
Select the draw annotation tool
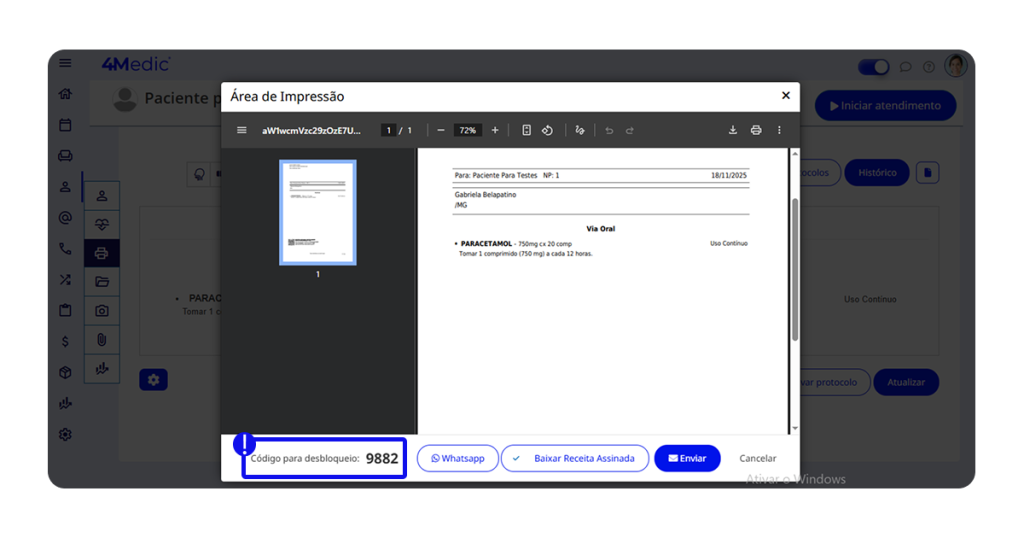tap(579, 130)
